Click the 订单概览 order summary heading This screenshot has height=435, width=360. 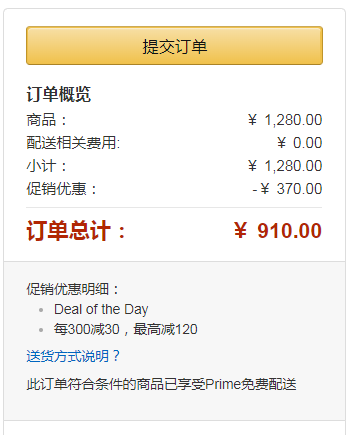59,94
